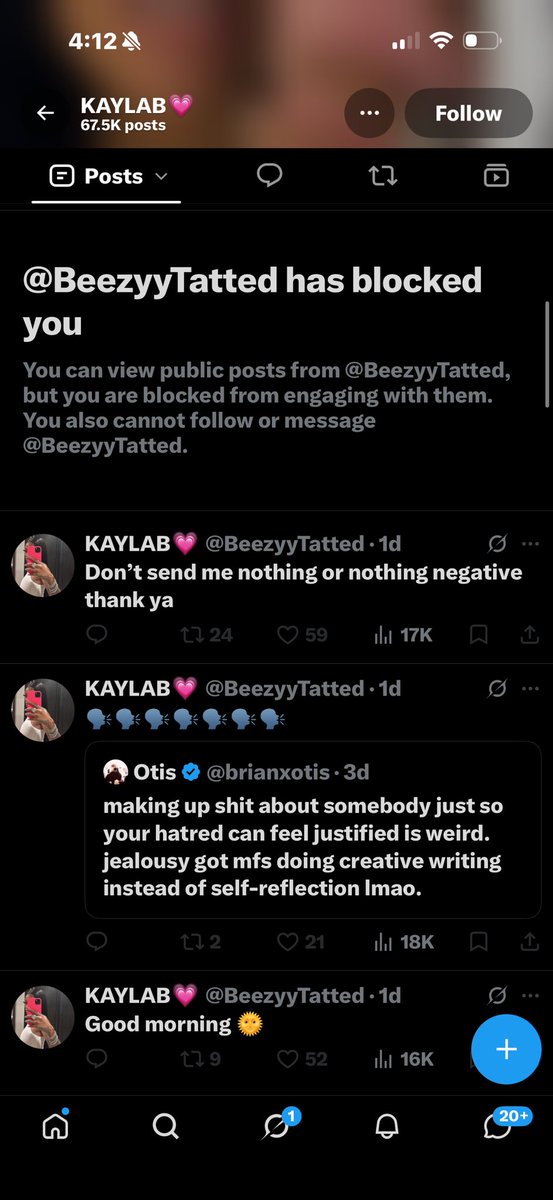Viewport: 553px width, 1200px height.
Task: Open more options on the "Good morning" post
Action: coord(531,995)
